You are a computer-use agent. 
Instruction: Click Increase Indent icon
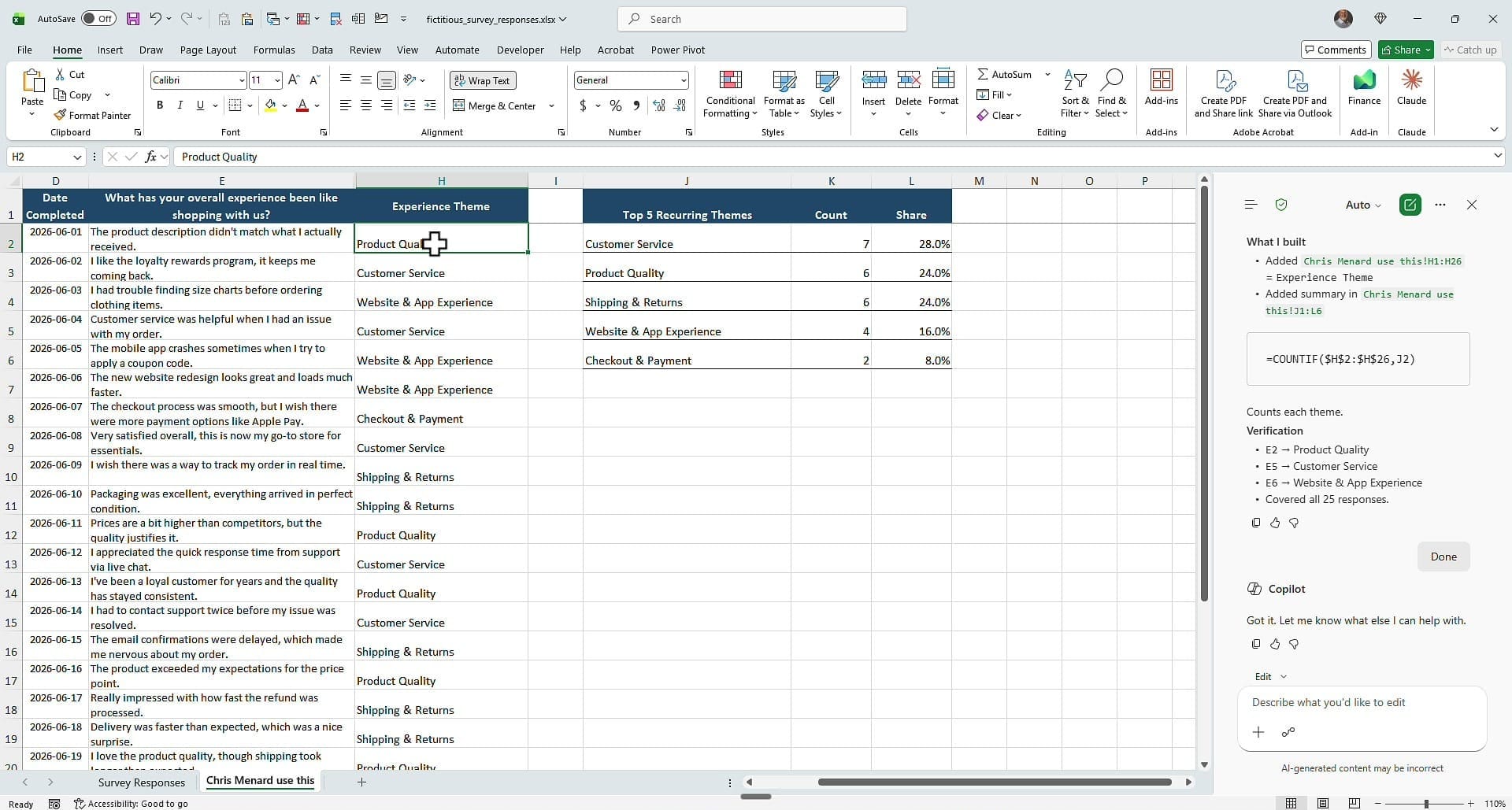point(430,105)
